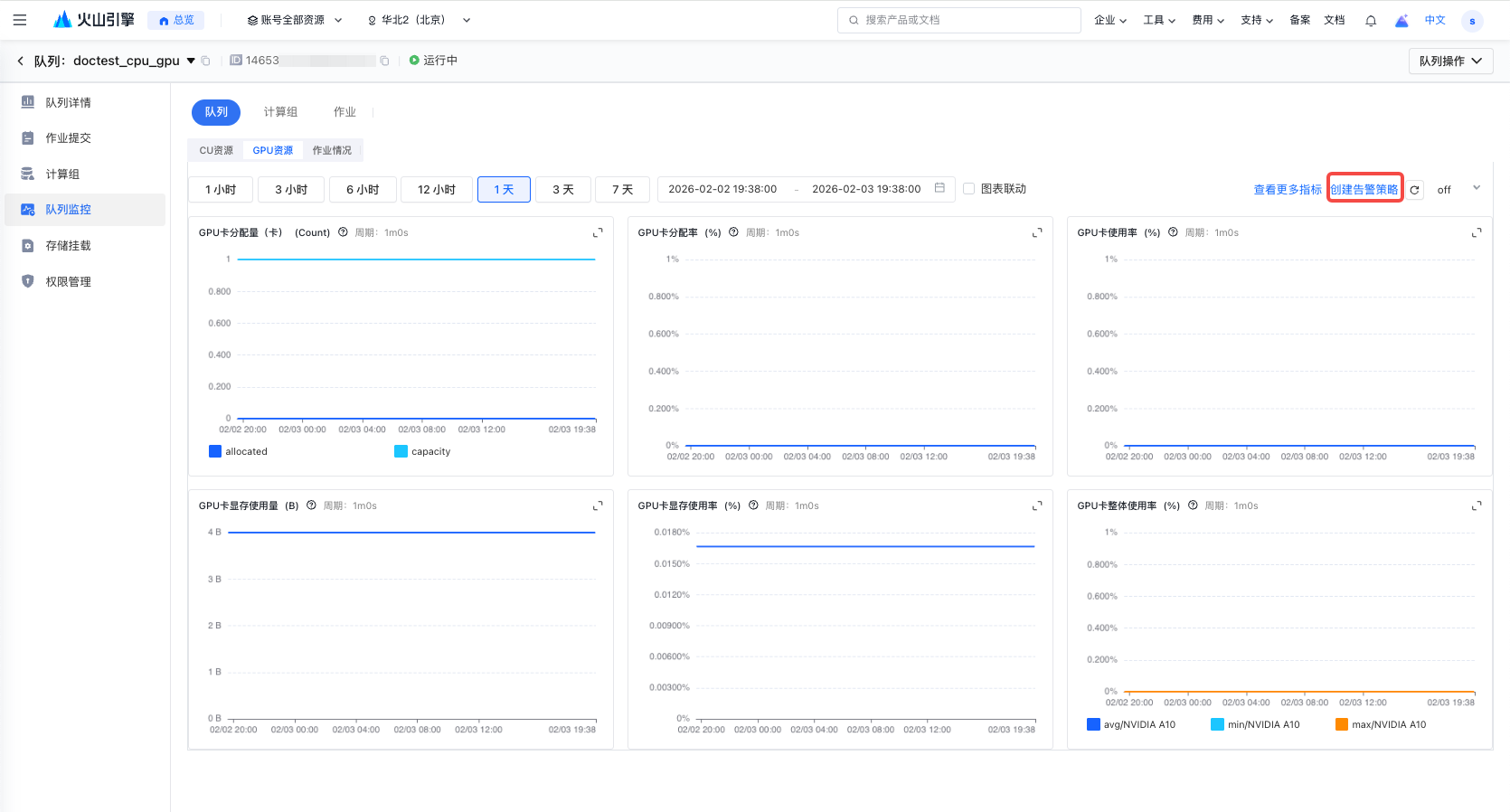Expand the 华北2 (北京) region selector

tap(419, 20)
